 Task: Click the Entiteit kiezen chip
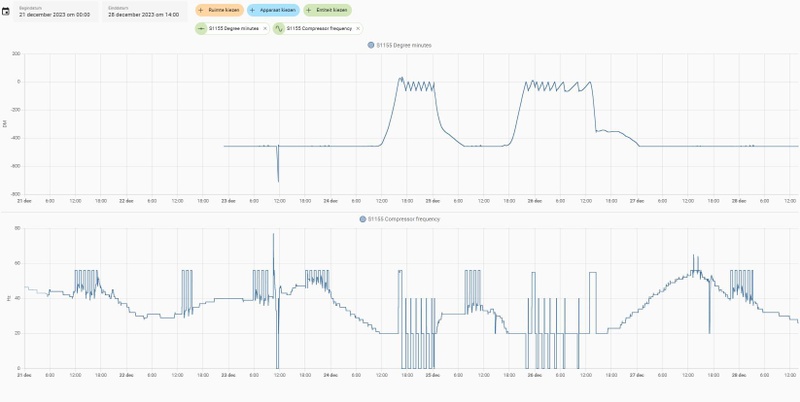tap(327, 10)
